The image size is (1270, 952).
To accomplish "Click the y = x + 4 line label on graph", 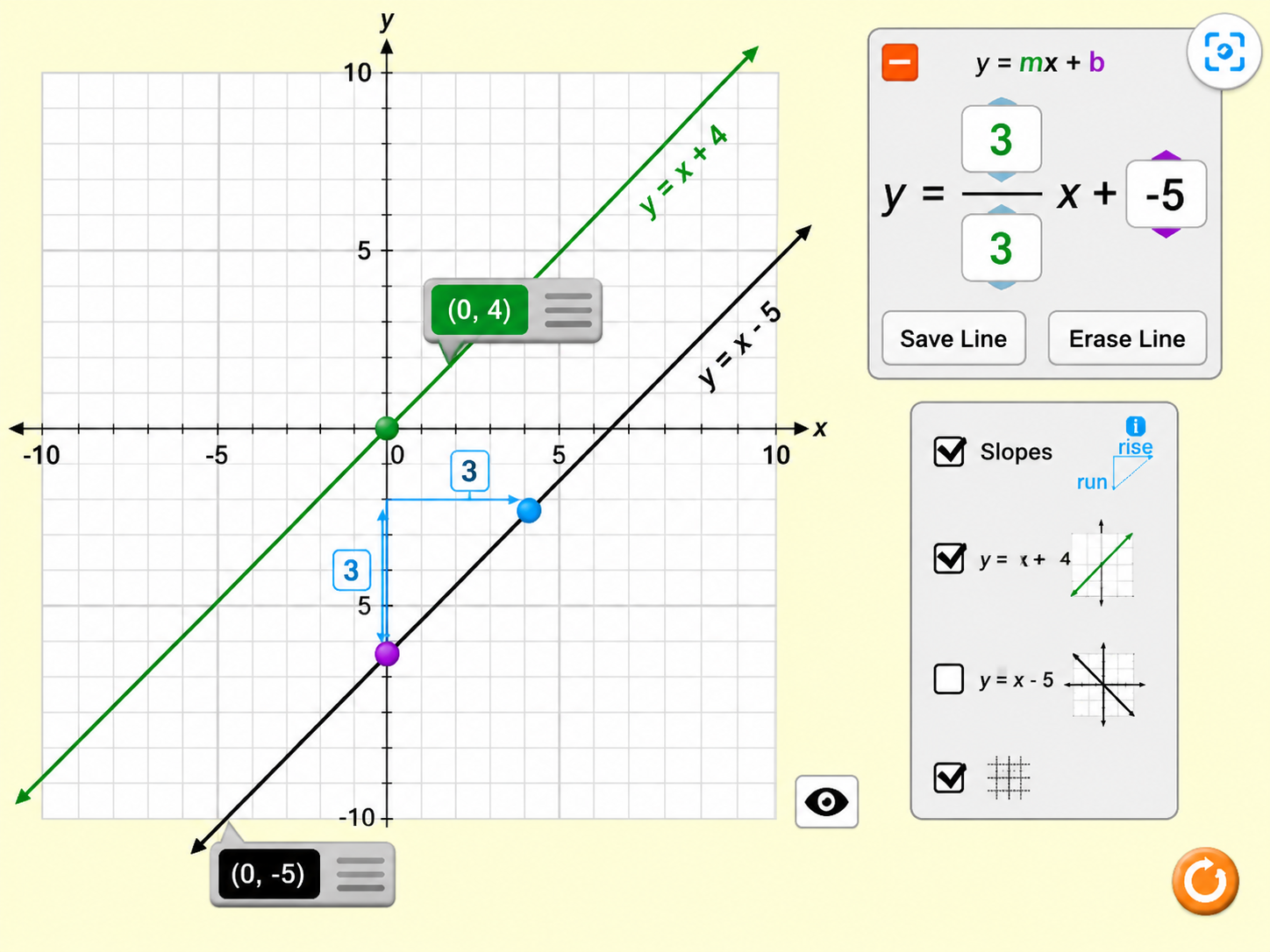I will pyautogui.click(x=684, y=172).
